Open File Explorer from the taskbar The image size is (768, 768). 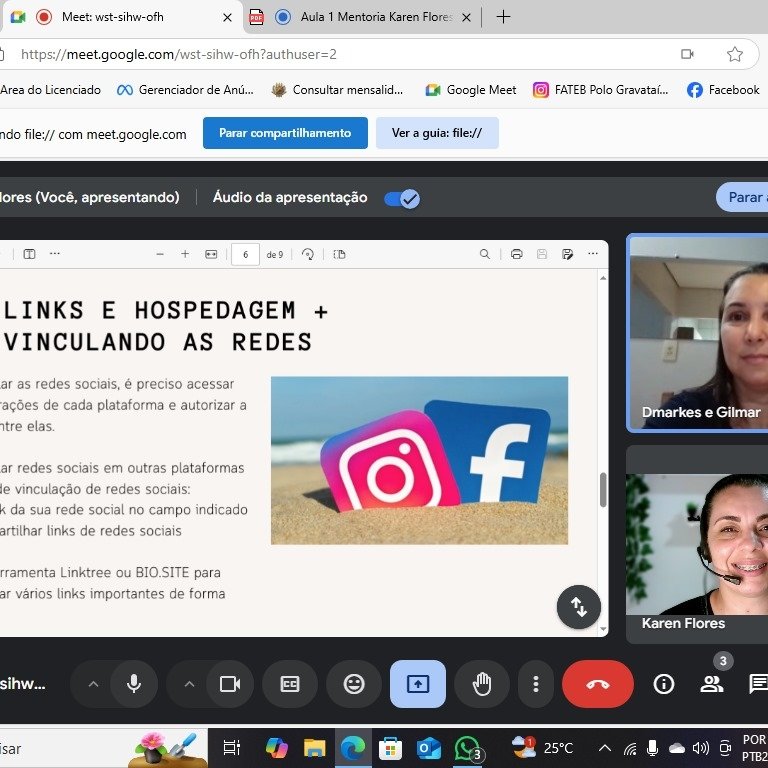coord(314,748)
